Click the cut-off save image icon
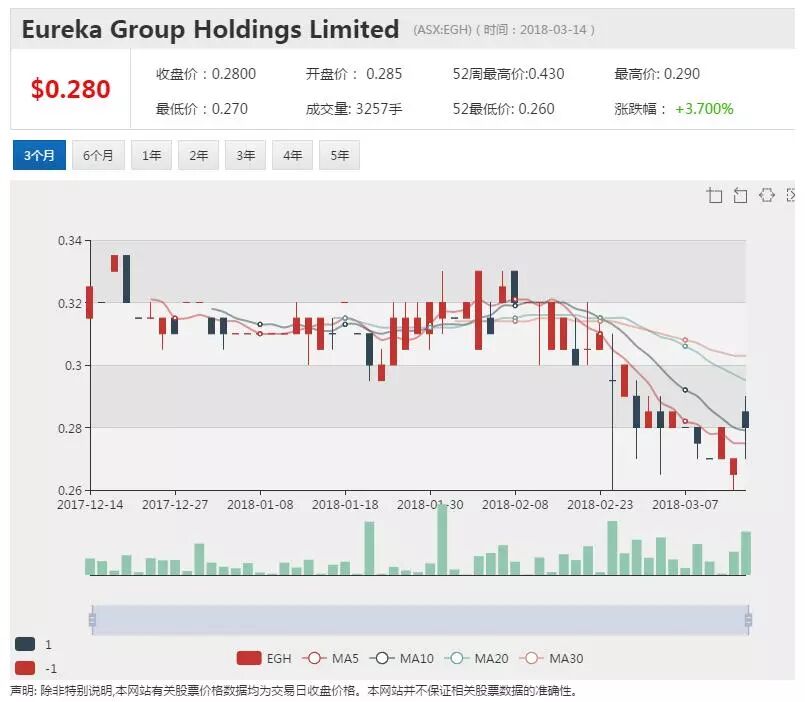The image size is (805, 702). click(x=791, y=195)
